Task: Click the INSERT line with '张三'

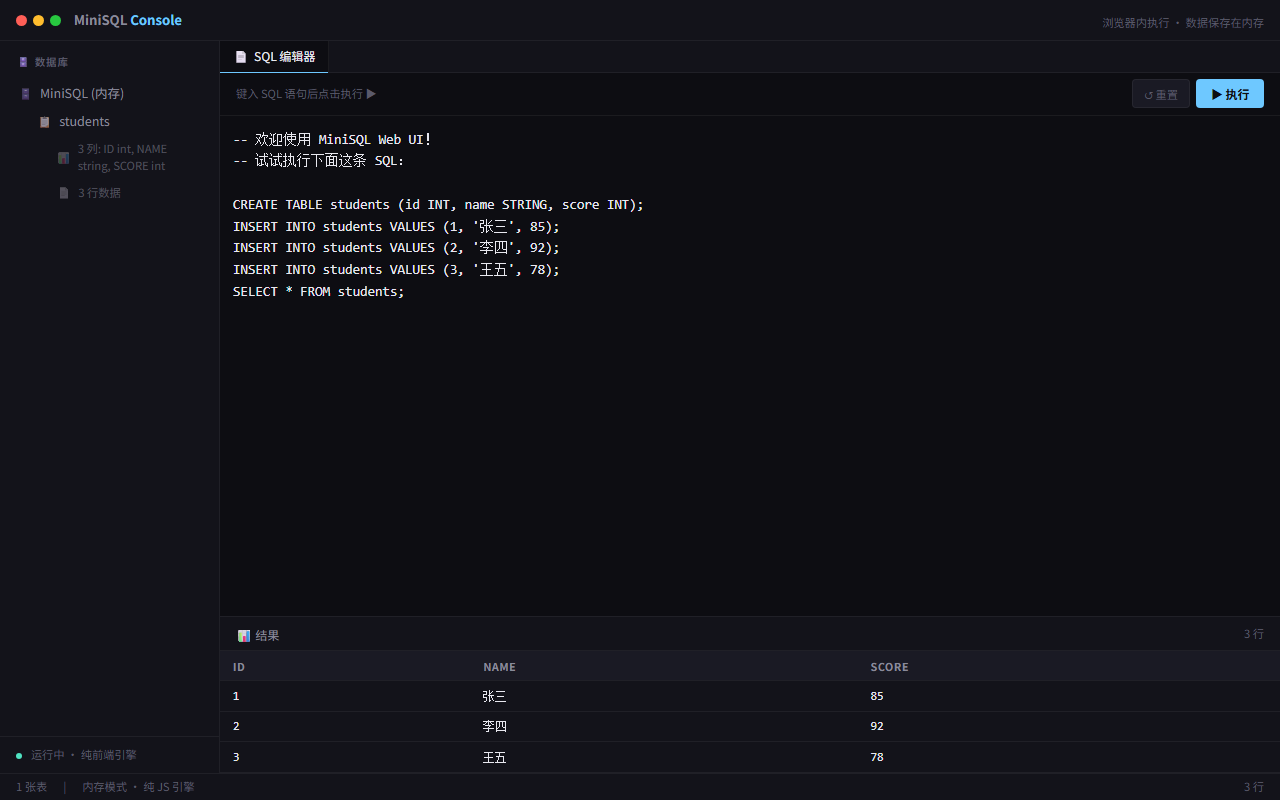Action: click(396, 227)
